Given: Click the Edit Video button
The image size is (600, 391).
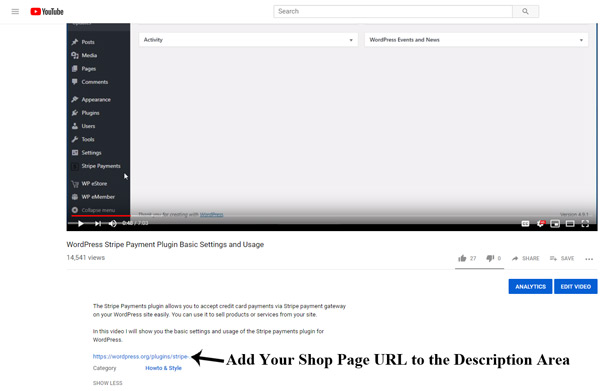Looking at the screenshot, I should 576,287.
